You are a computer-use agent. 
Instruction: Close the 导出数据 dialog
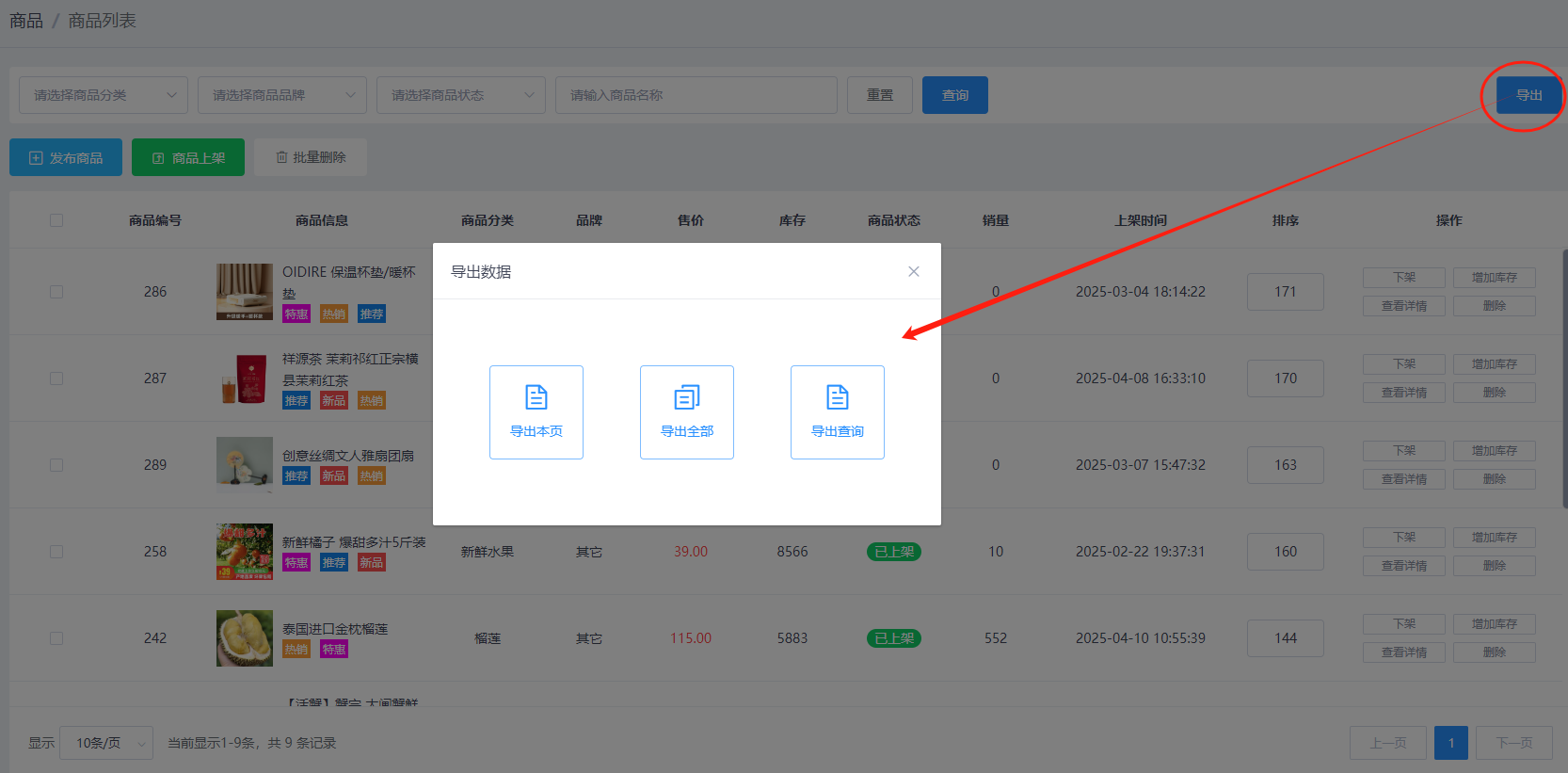coord(913,271)
